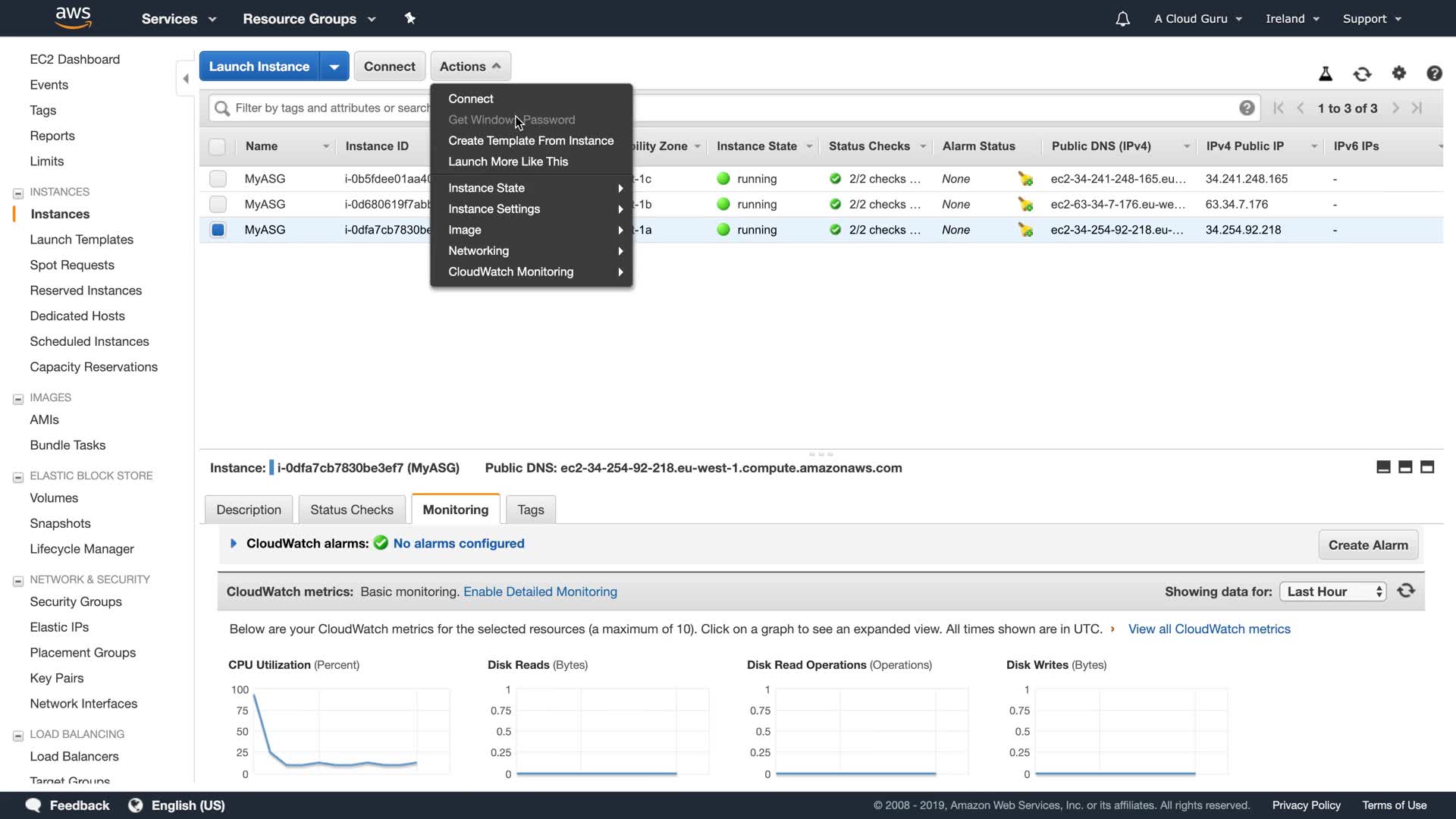1456x819 pixels.
Task: Expand the CloudWatch alarms section
Action: point(234,544)
